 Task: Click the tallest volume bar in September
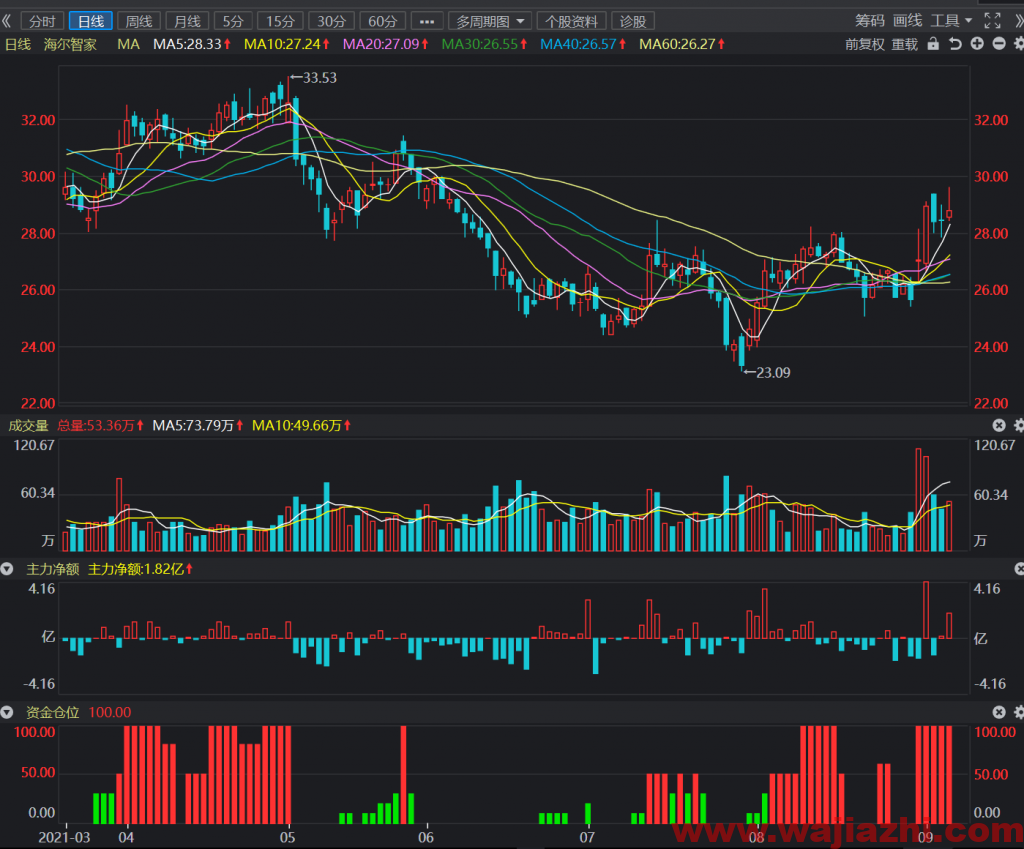click(918, 500)
